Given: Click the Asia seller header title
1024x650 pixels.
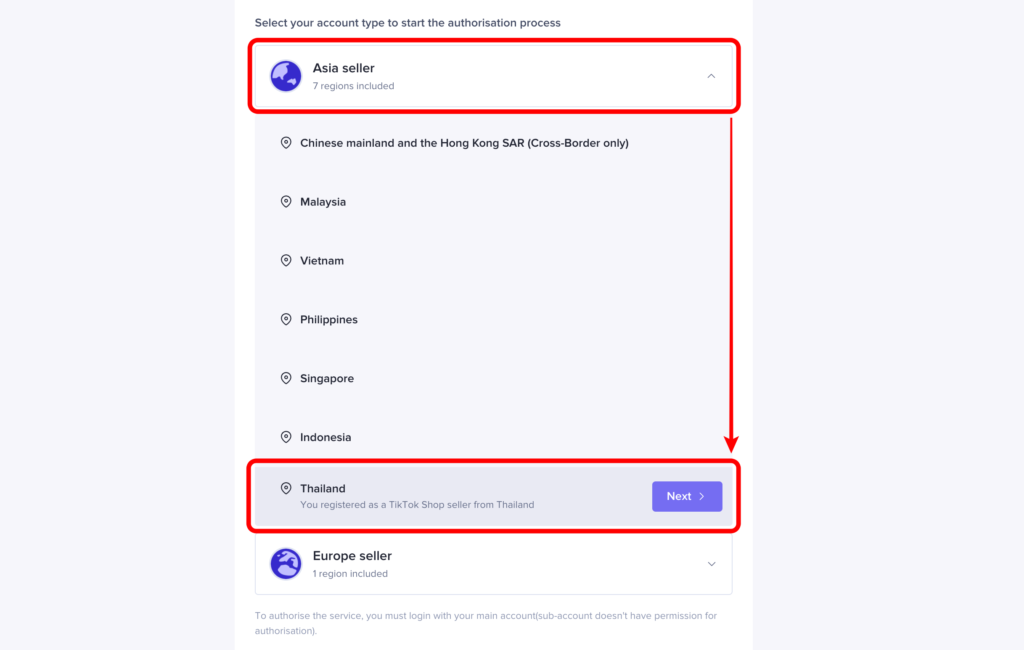Looking at the screenshot, I should pyautogui.click(x=343, y=68).
